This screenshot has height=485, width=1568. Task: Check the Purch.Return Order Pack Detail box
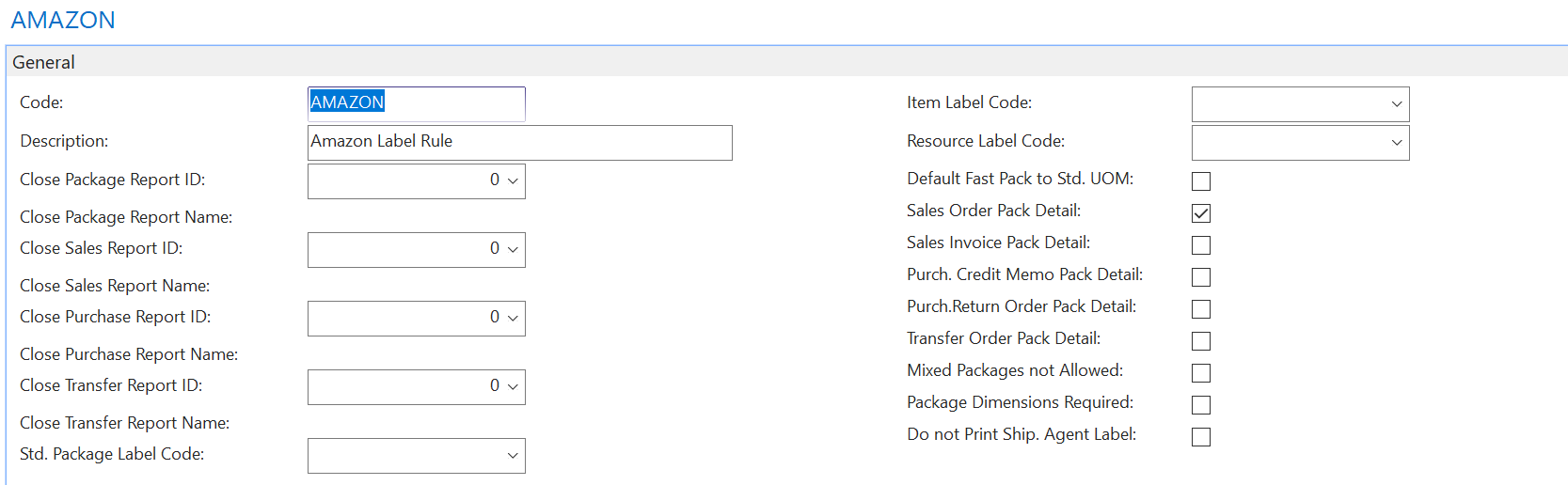point(1201,308)
